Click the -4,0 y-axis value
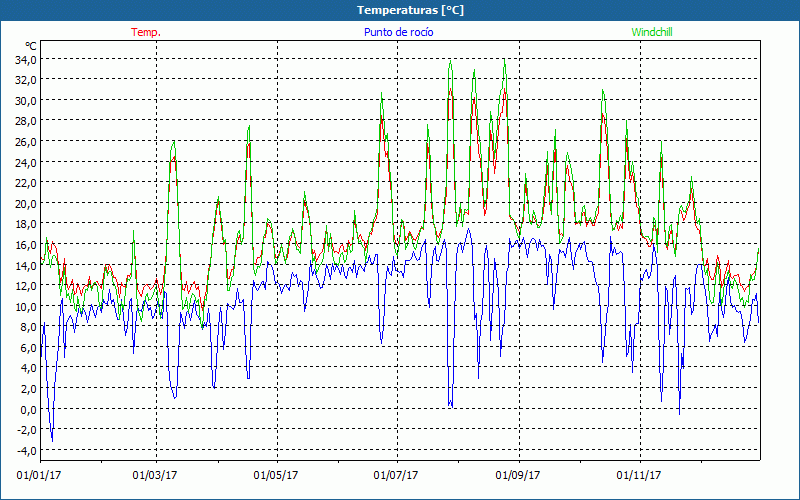 28,451
